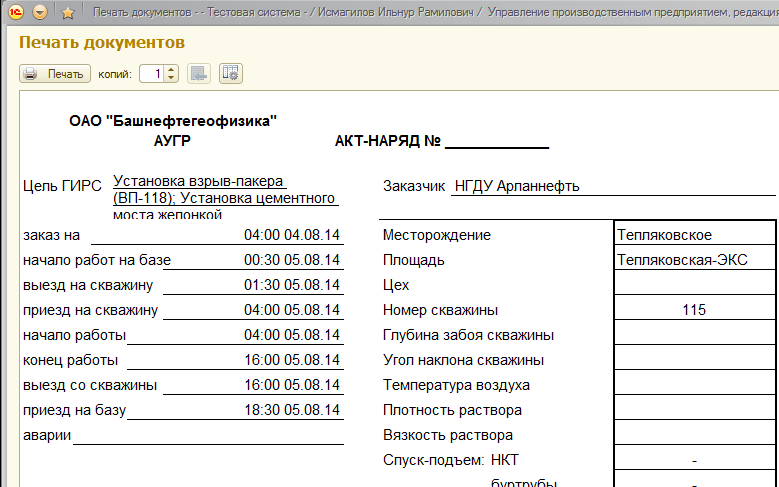The image size is (779, 487).
Task: Select the Тепляковское cell
Action: (x=694, y=232)
